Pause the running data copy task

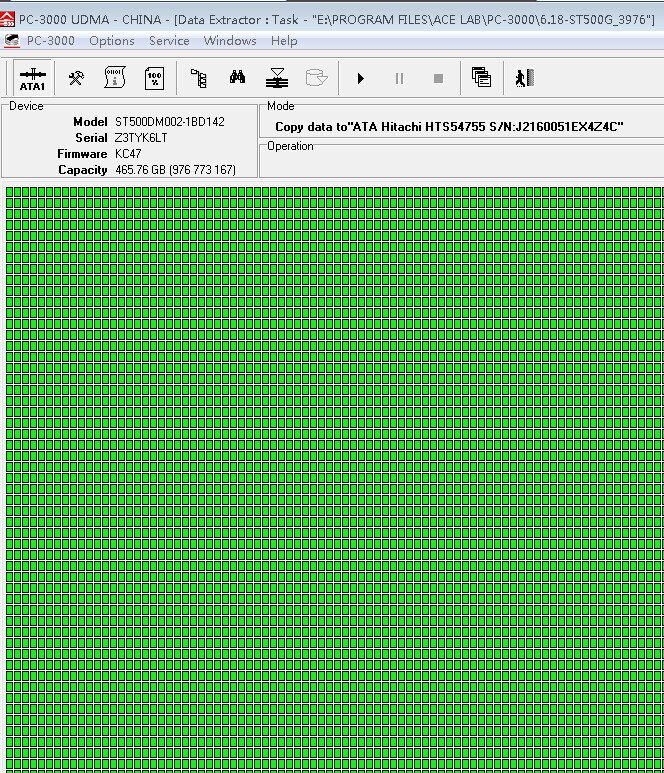click(399, 78)
